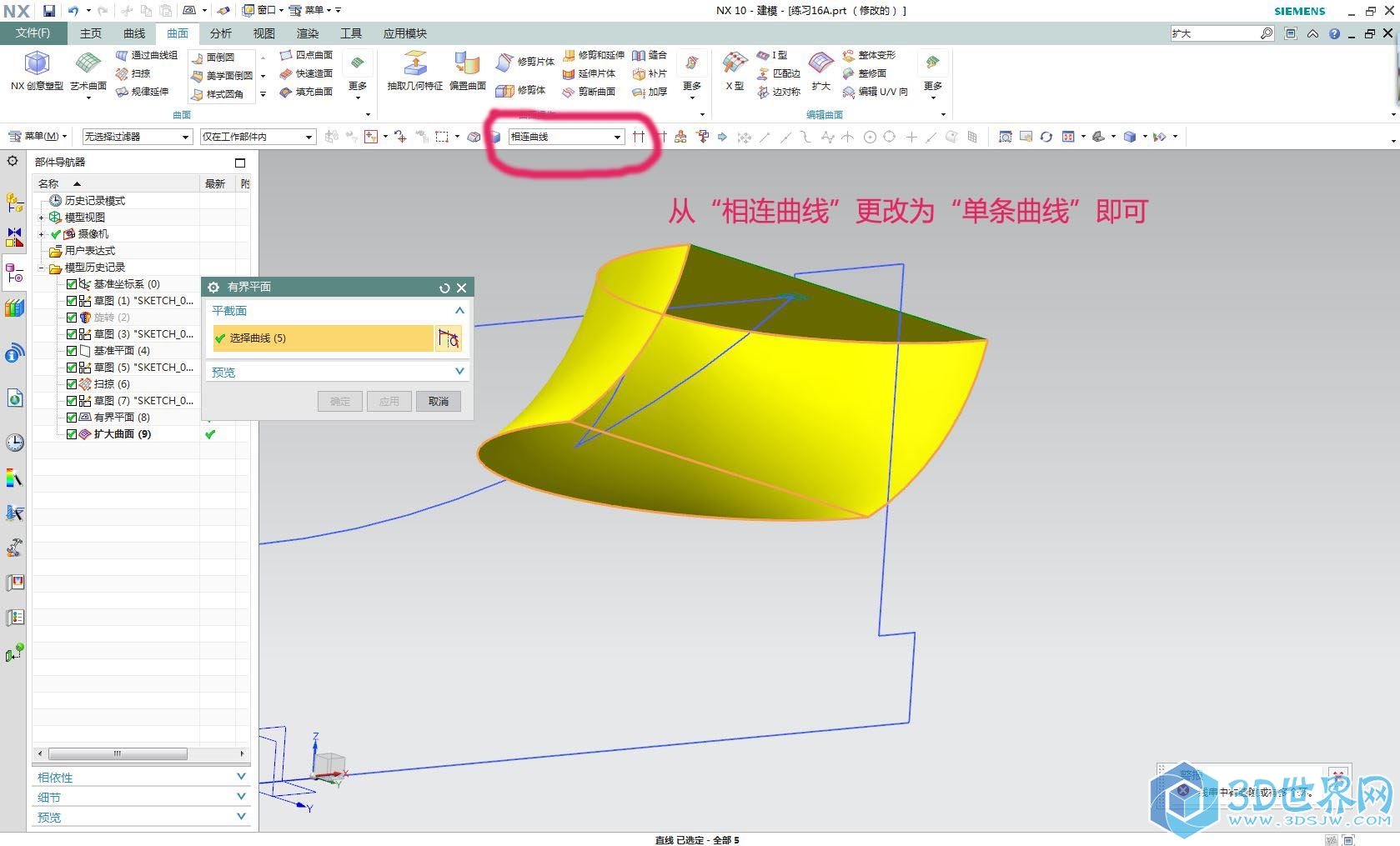The height and width of the screenshot is (846, 1400).
Task: Click the curve selection icon in 有界平面 dialog
Action: (449, 338)
